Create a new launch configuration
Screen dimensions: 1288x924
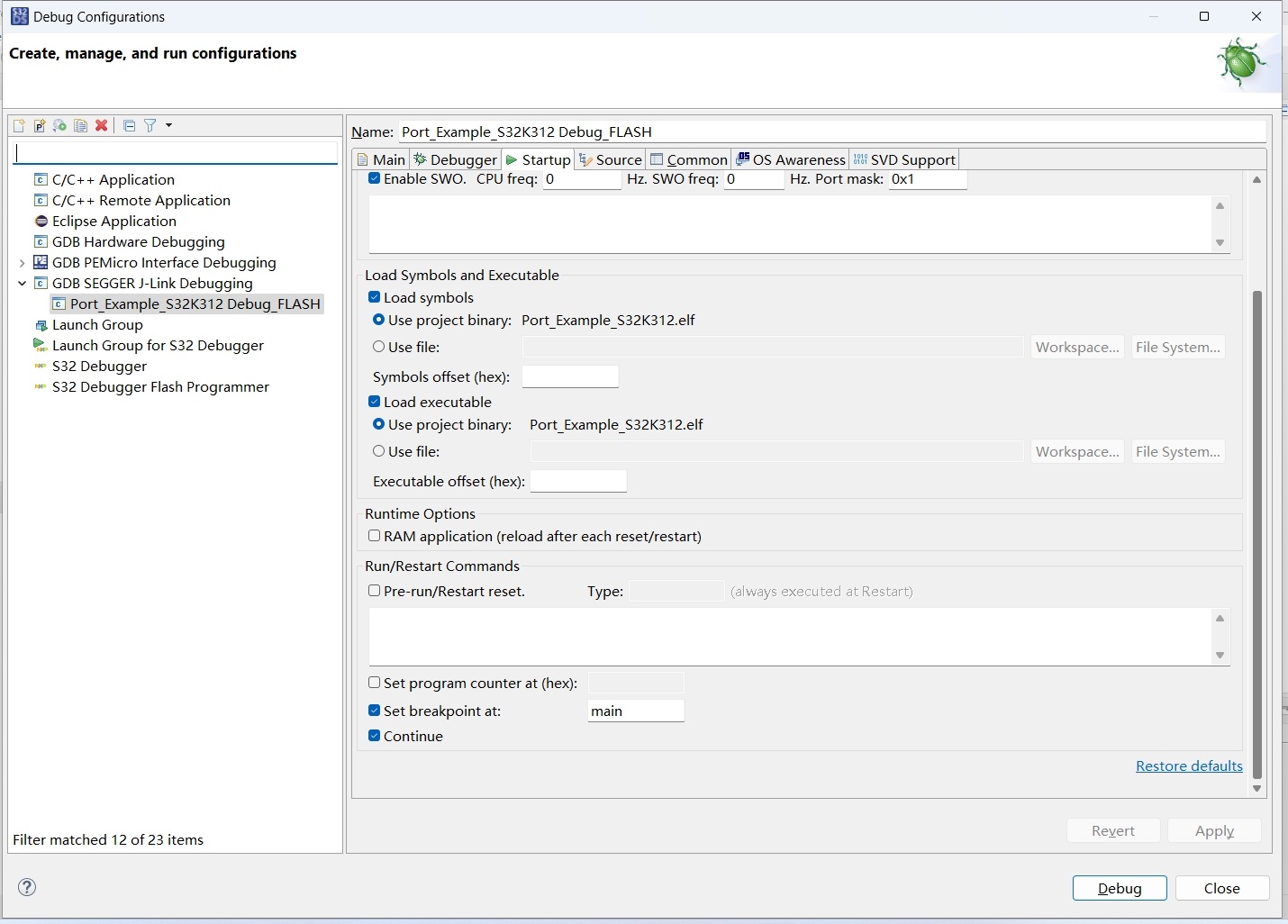tap(19, 125)
